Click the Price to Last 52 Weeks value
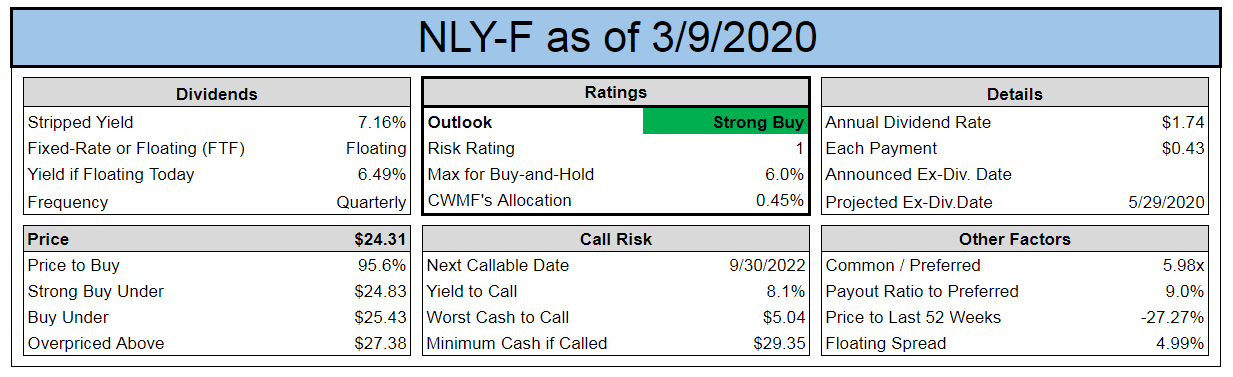This screenshot has width=1233, height=377. click(1171, 317)
